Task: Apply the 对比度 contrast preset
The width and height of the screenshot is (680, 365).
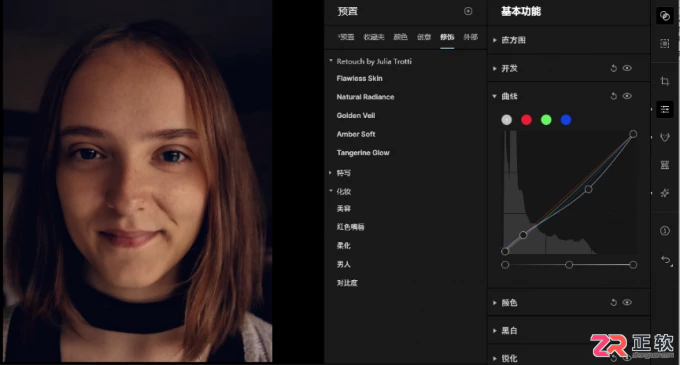Action: click(x=347, y=283)
